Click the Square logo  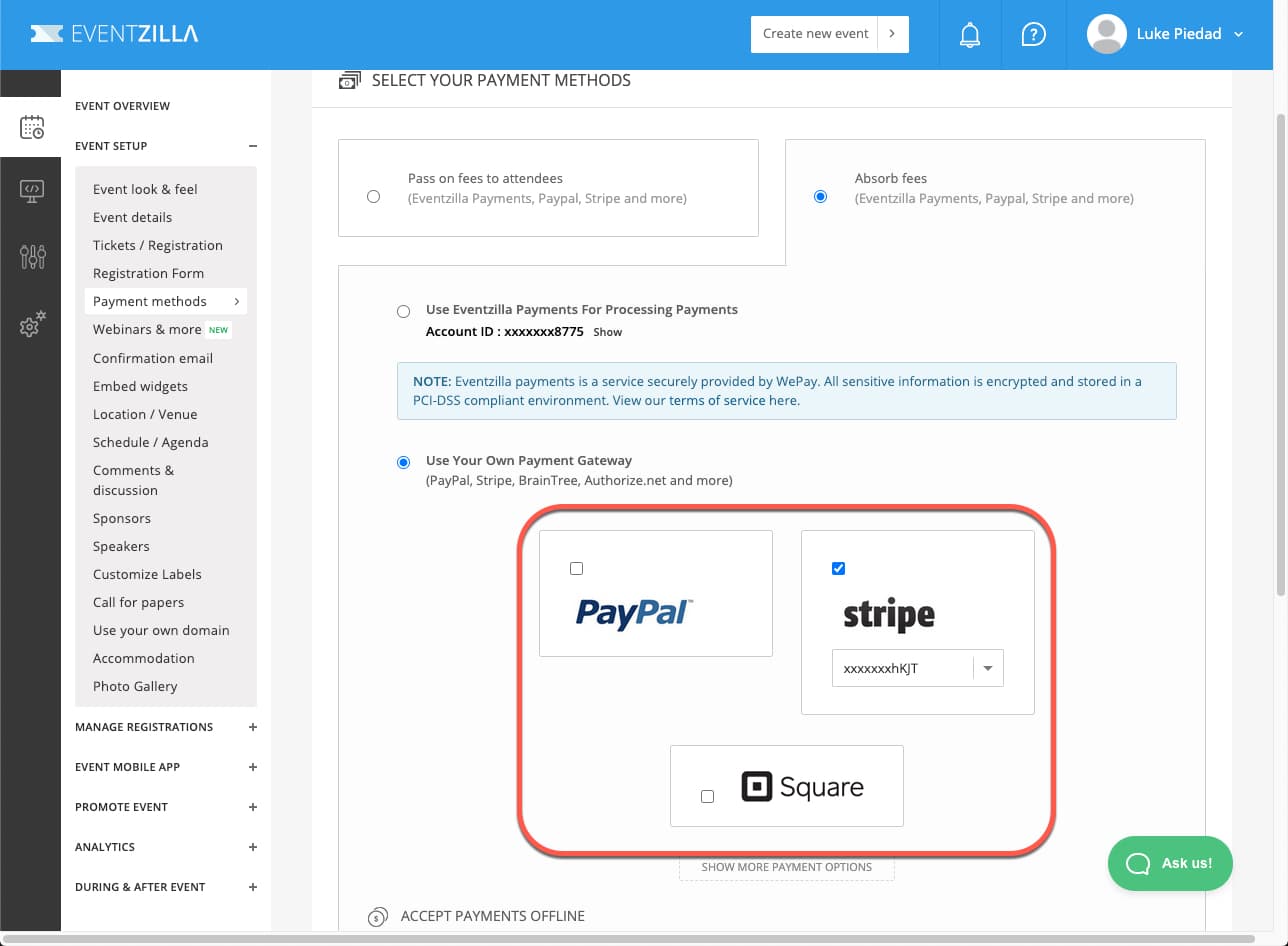(x=802, y=787)
